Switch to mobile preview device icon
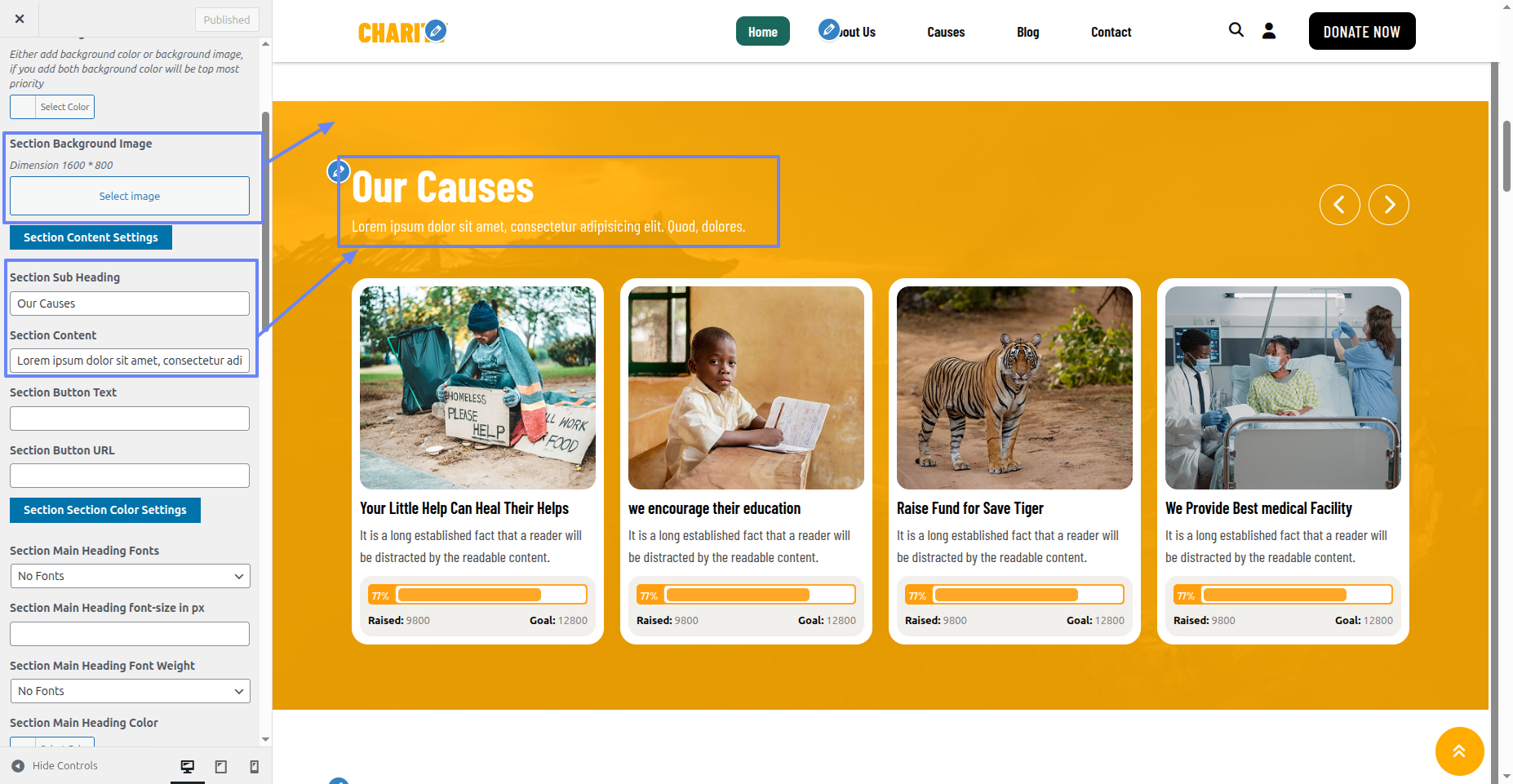Viewport: 1513px width, 784px height. click(x=254, y=767)
